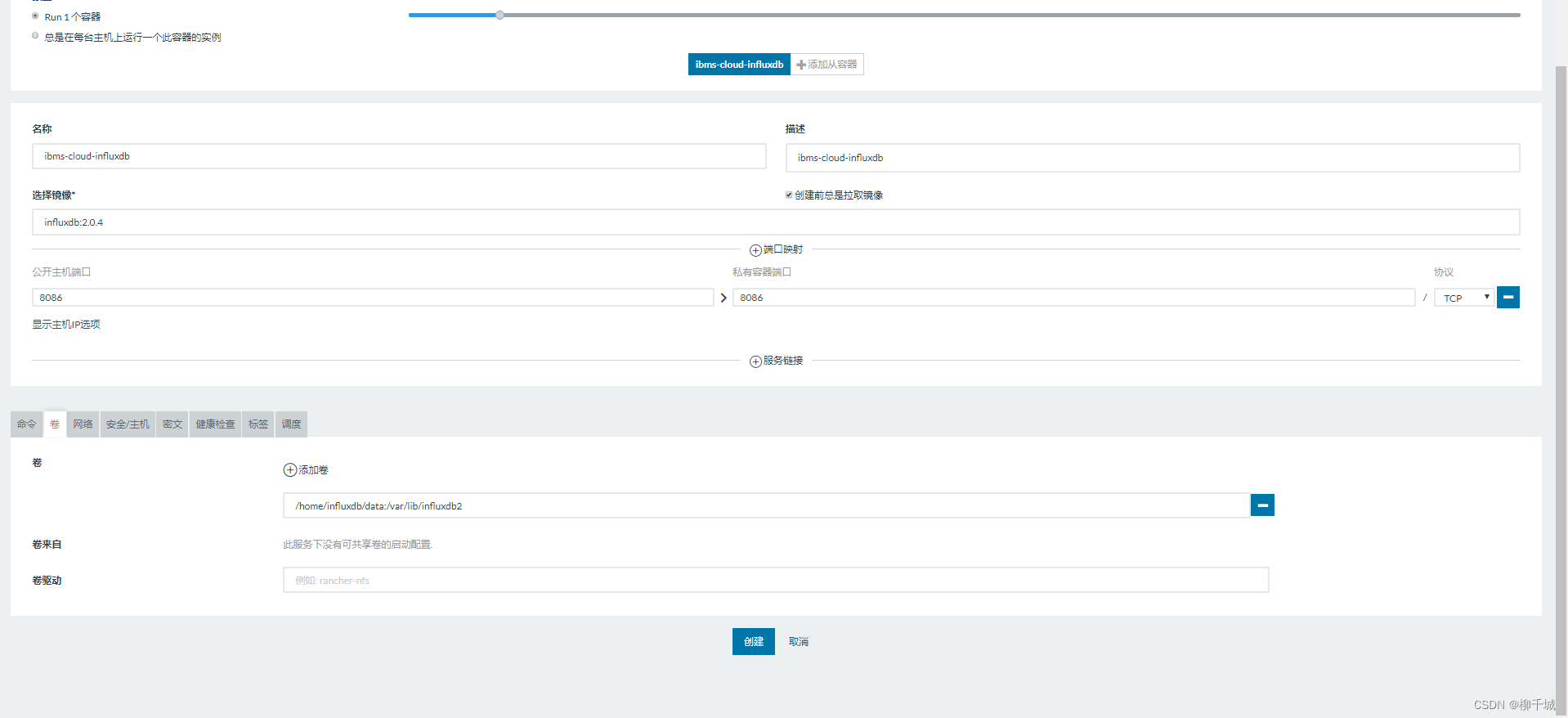This screenshot has height=718, width=1568.
Task: Switch to the 命令 tab
Action: tap(27, 424)
